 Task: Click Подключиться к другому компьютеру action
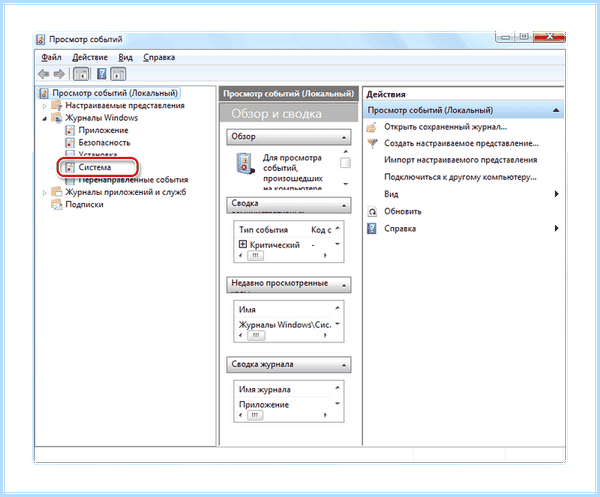pyautogui.click(x=460, y=177)
